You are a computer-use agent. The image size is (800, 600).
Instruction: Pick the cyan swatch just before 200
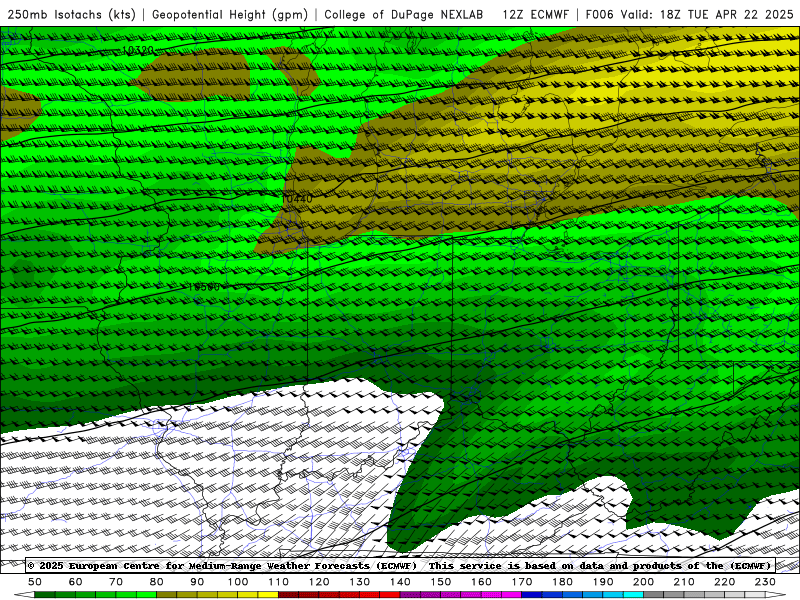634,596
